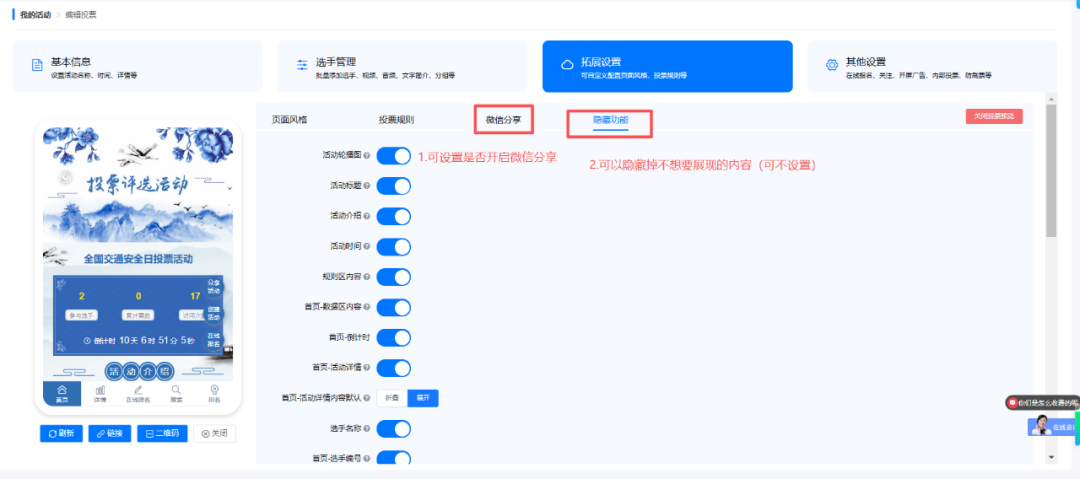Screen dimensions: 1080x479
Task: Click the 在线报名 floating bubble in preview
Action: point(214,340)
